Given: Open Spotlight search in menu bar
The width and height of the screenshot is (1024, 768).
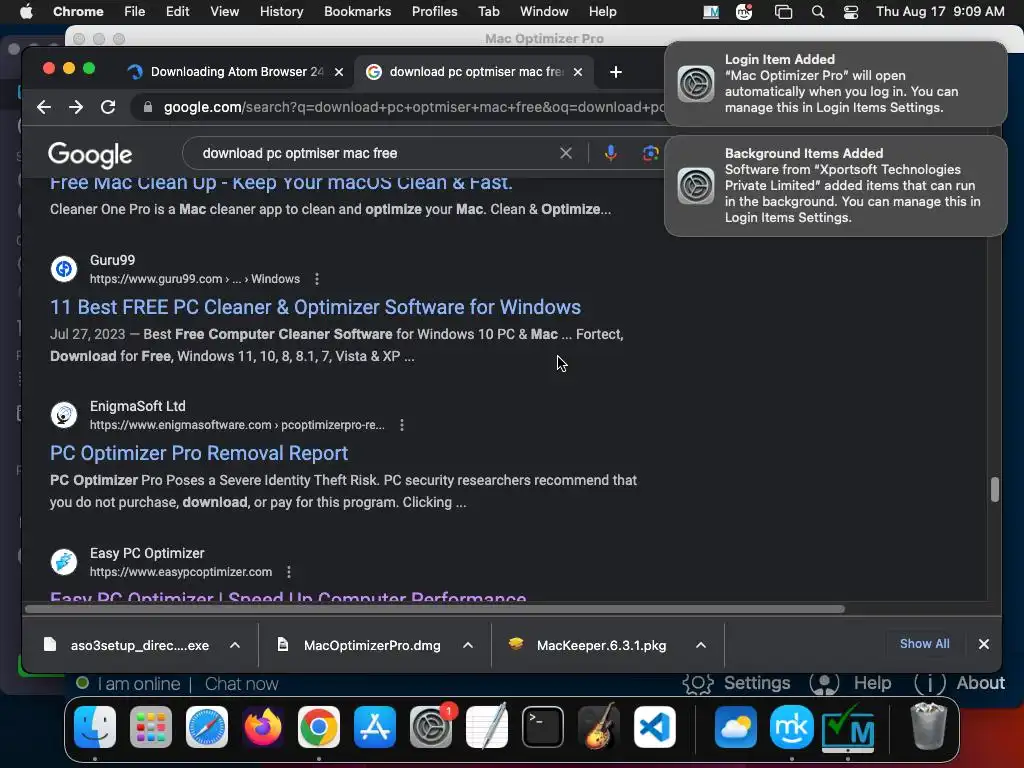Looking at the screenshot, I should coord(817,12).
